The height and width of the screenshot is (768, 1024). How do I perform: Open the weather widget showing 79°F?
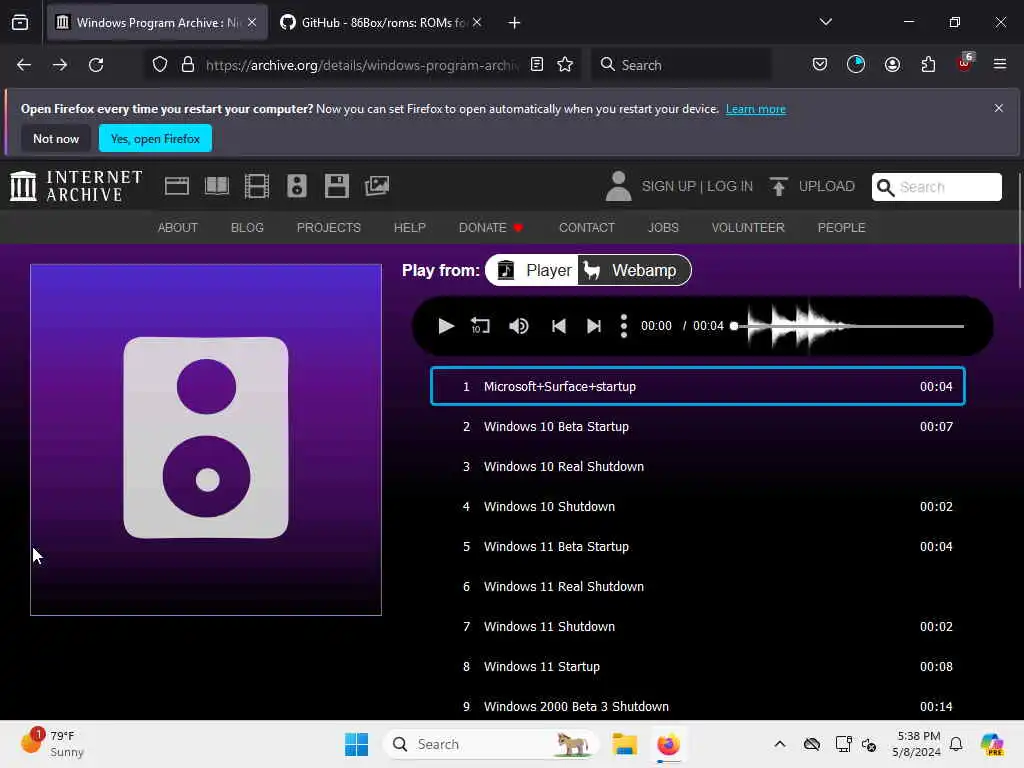(52, 744)
